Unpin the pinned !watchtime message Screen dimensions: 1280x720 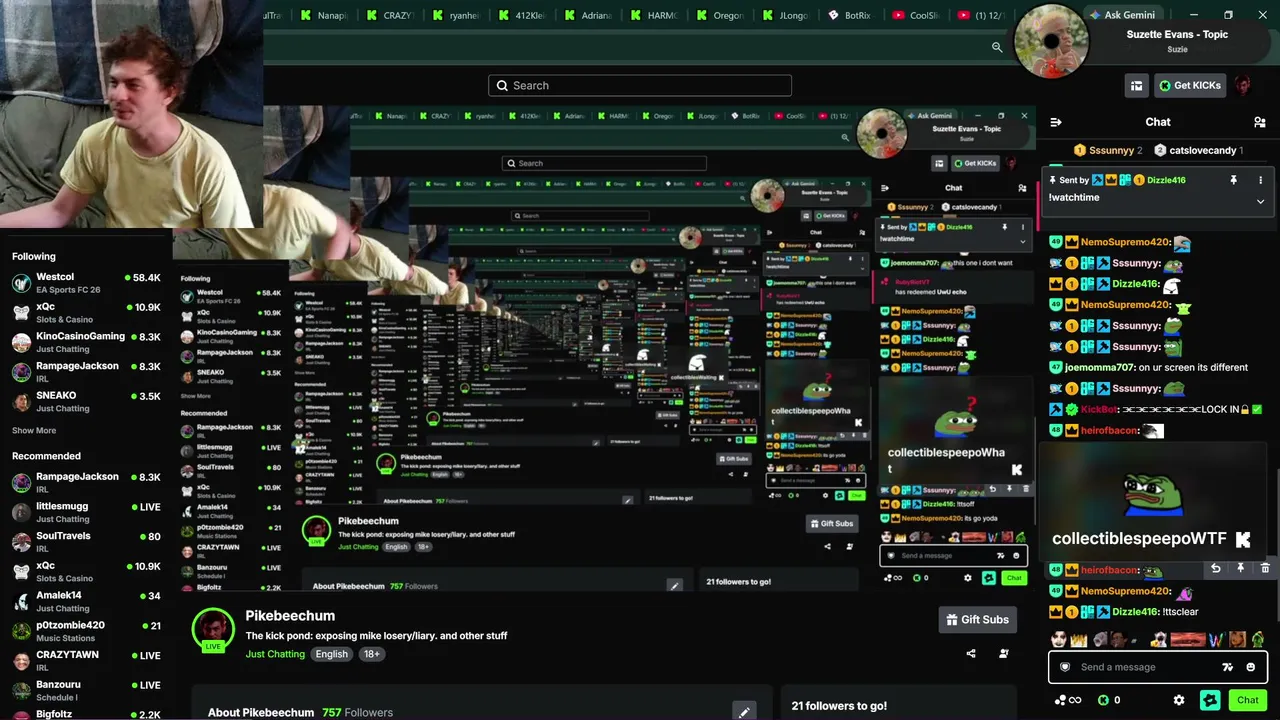click(1233, 180)
